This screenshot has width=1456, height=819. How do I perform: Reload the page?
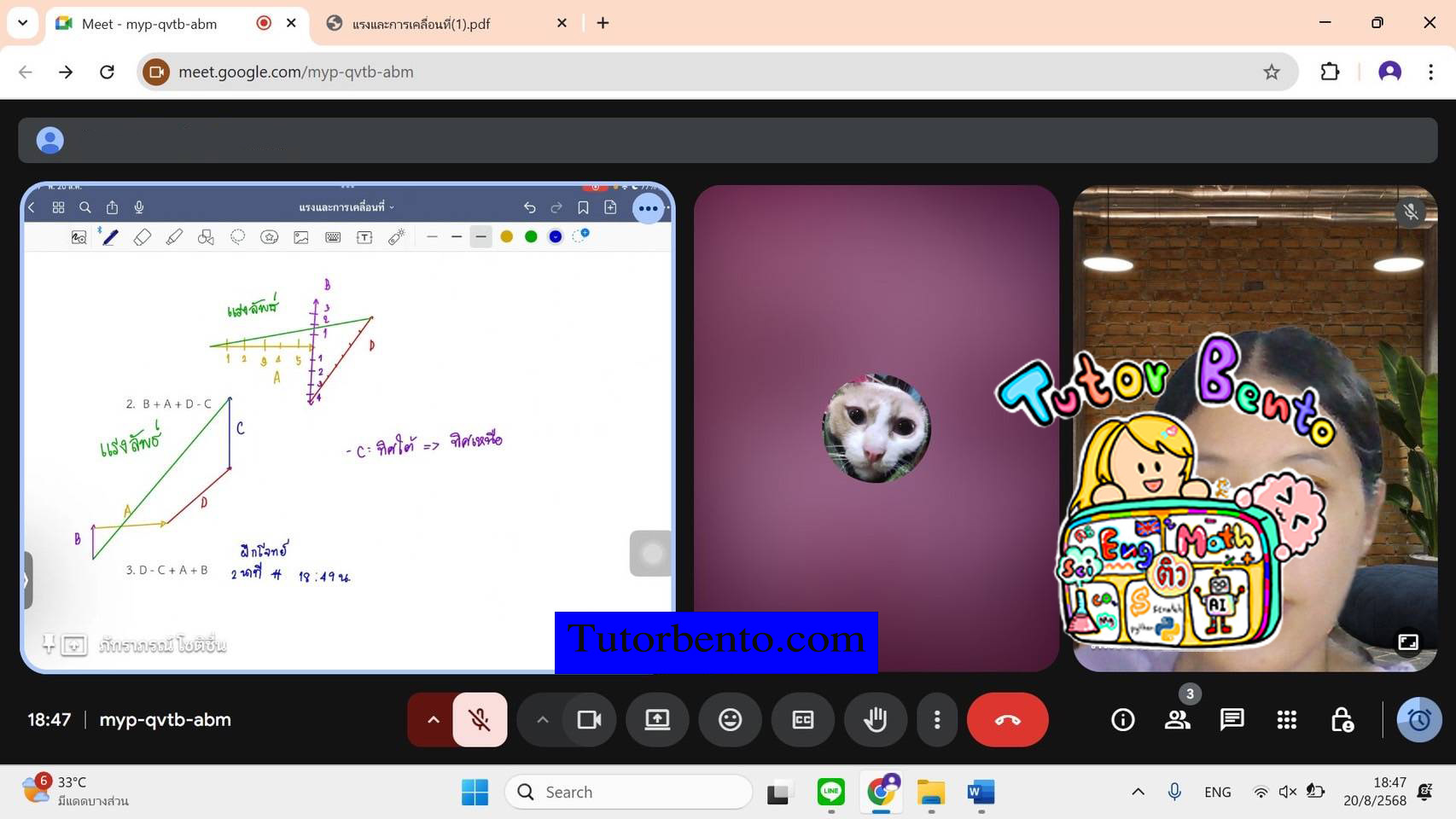[107, 72]
